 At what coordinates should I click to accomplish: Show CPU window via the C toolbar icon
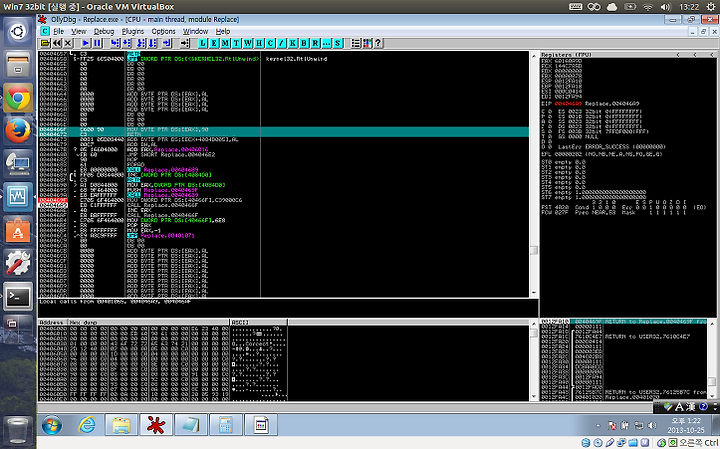(x=270, y=43)
